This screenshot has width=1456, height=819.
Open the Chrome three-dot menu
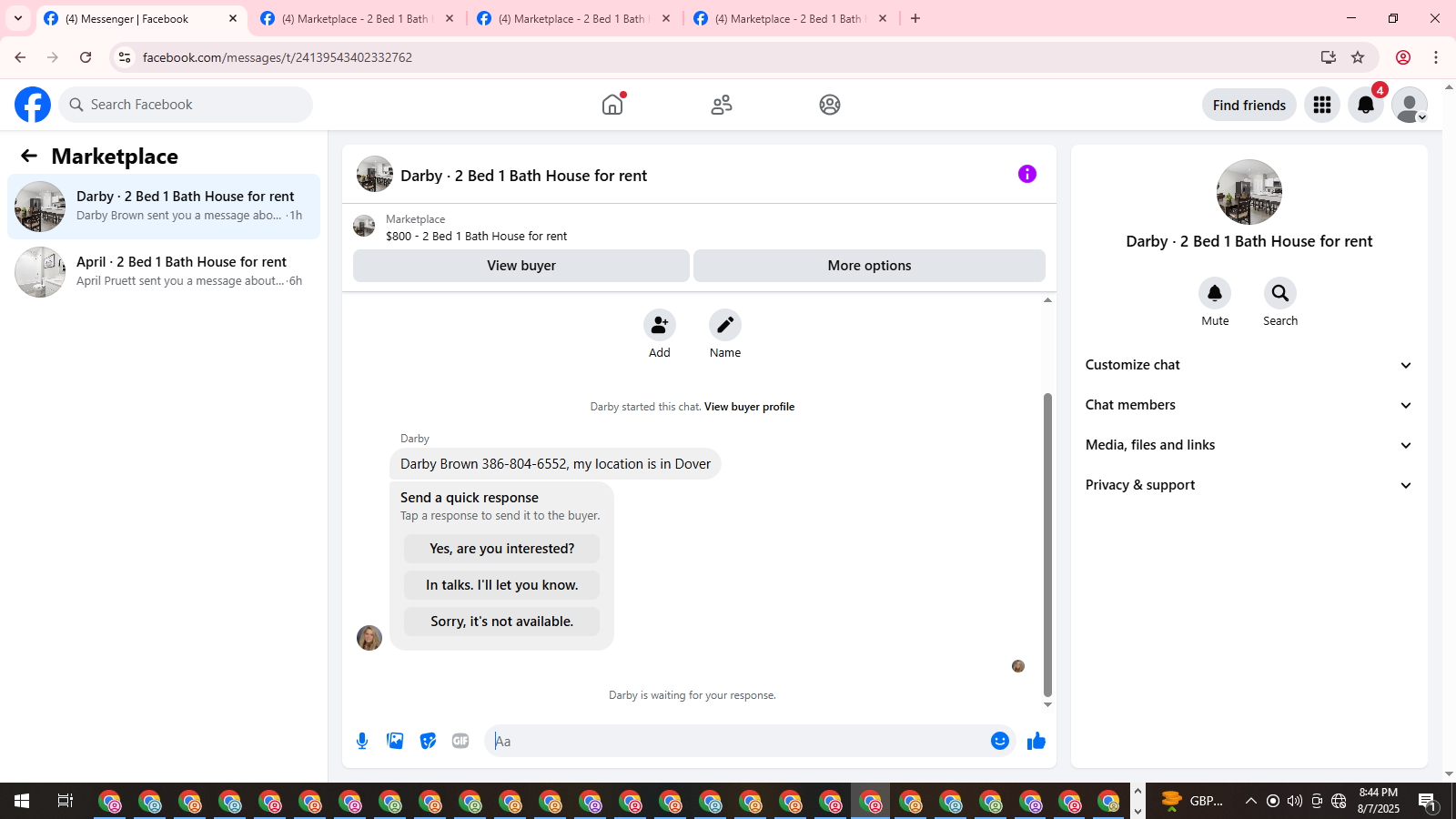(x=1436, y=57)
